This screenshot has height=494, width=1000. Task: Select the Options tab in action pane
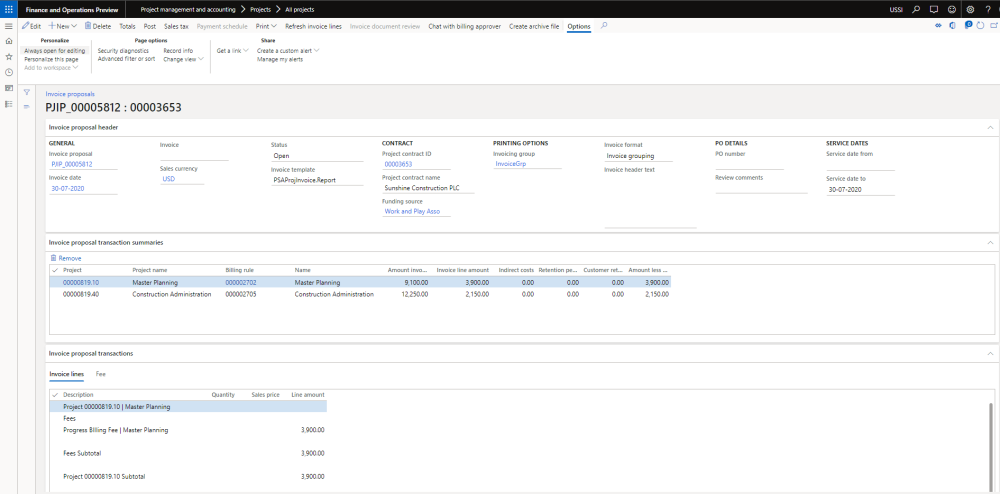(x=579, y=25)
